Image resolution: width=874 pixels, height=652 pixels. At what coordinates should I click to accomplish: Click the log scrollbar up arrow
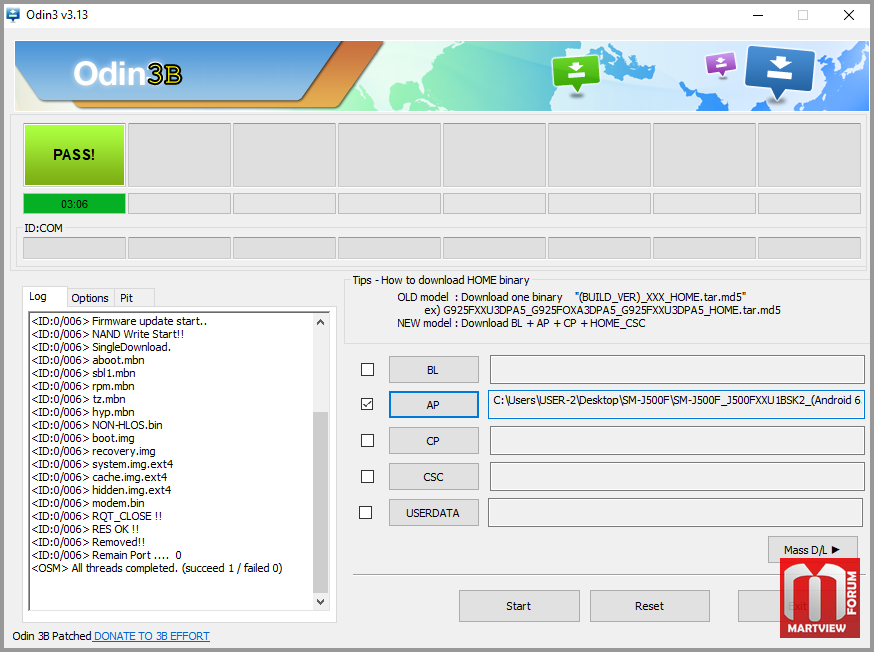(x=321, y=322)
